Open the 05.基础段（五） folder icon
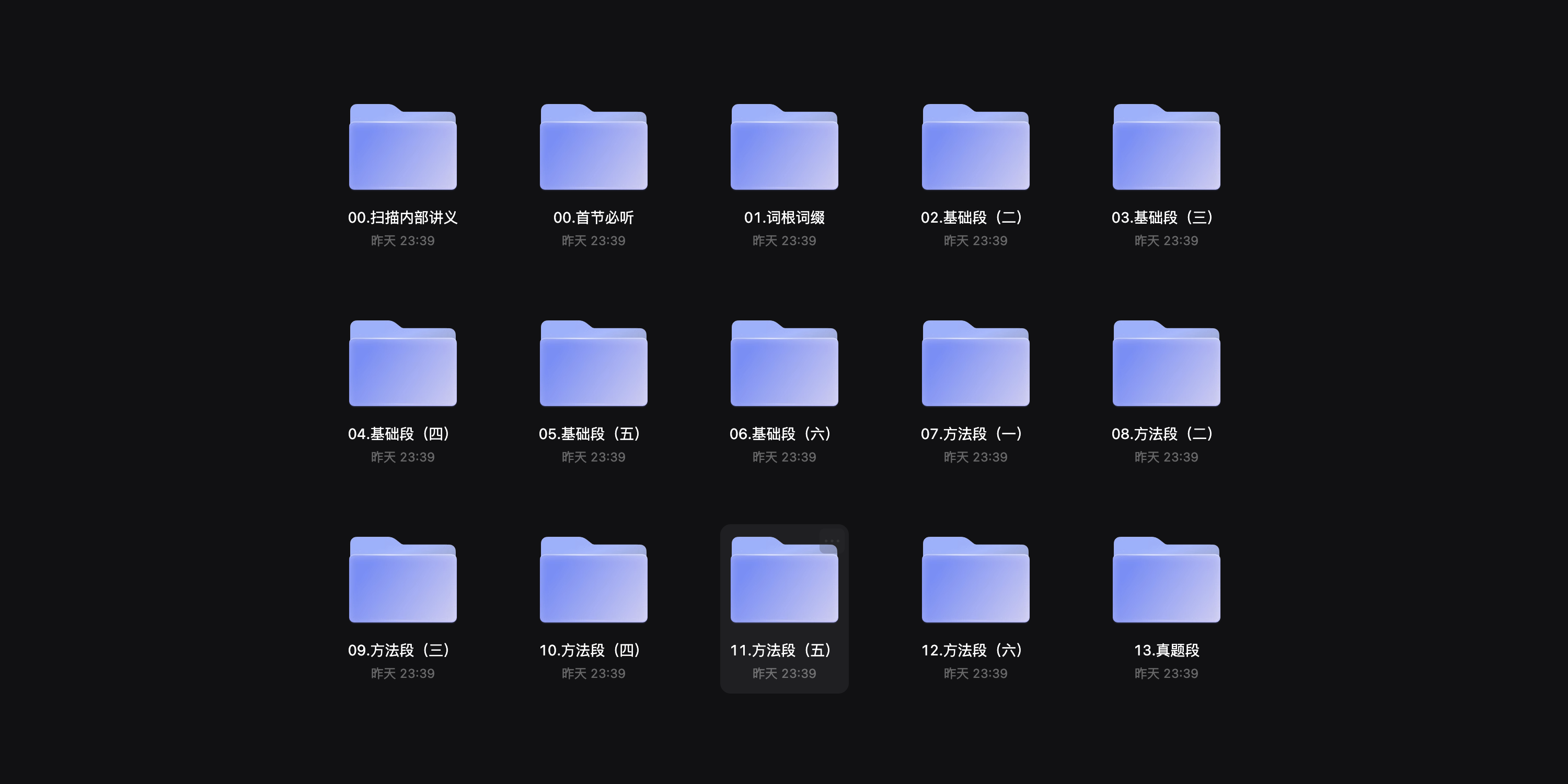The height and width of the screenshot is (784, 1568). point(593,363)
